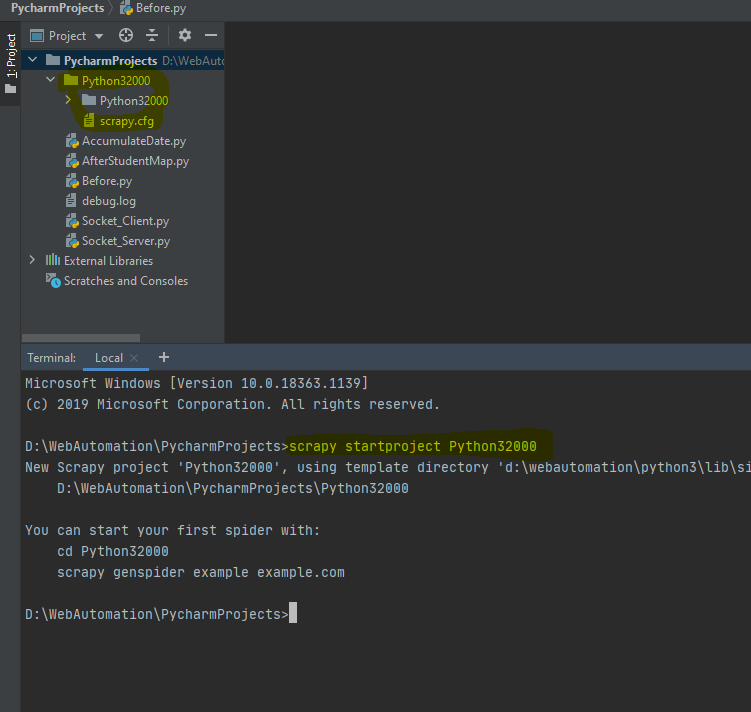This screenshot has height=712, width=751.
Task: Click the debug.log text file icon
Action: point(71,201)
